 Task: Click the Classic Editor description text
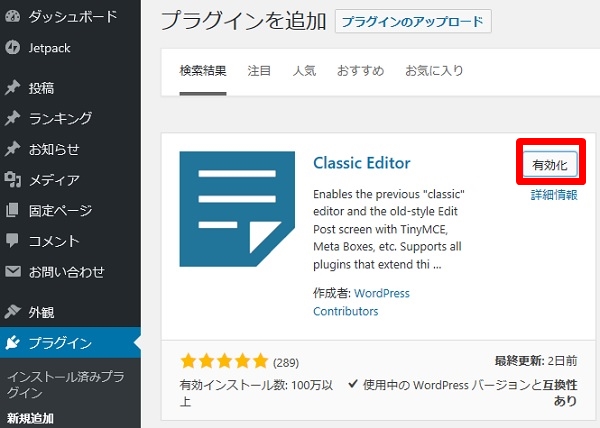(389, 229)
